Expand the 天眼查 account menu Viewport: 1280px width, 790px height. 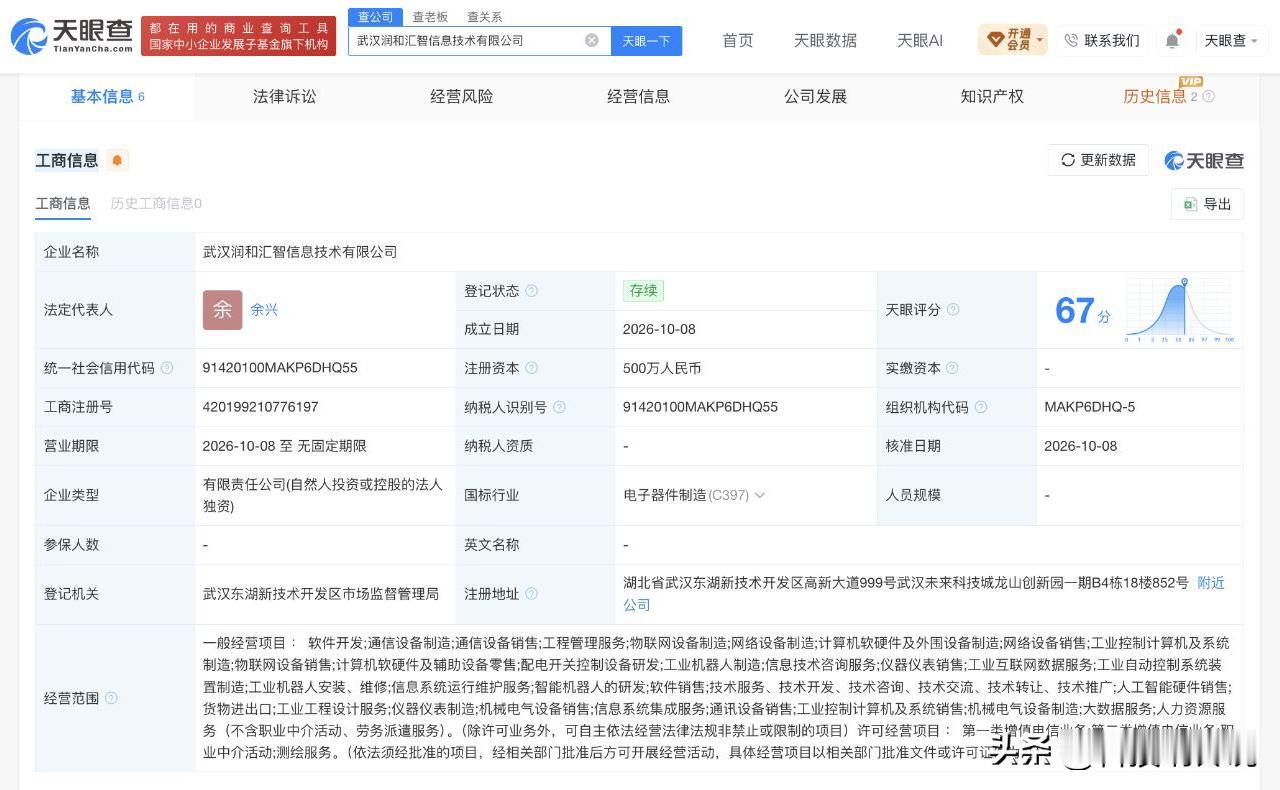(x=1230, y=40)
